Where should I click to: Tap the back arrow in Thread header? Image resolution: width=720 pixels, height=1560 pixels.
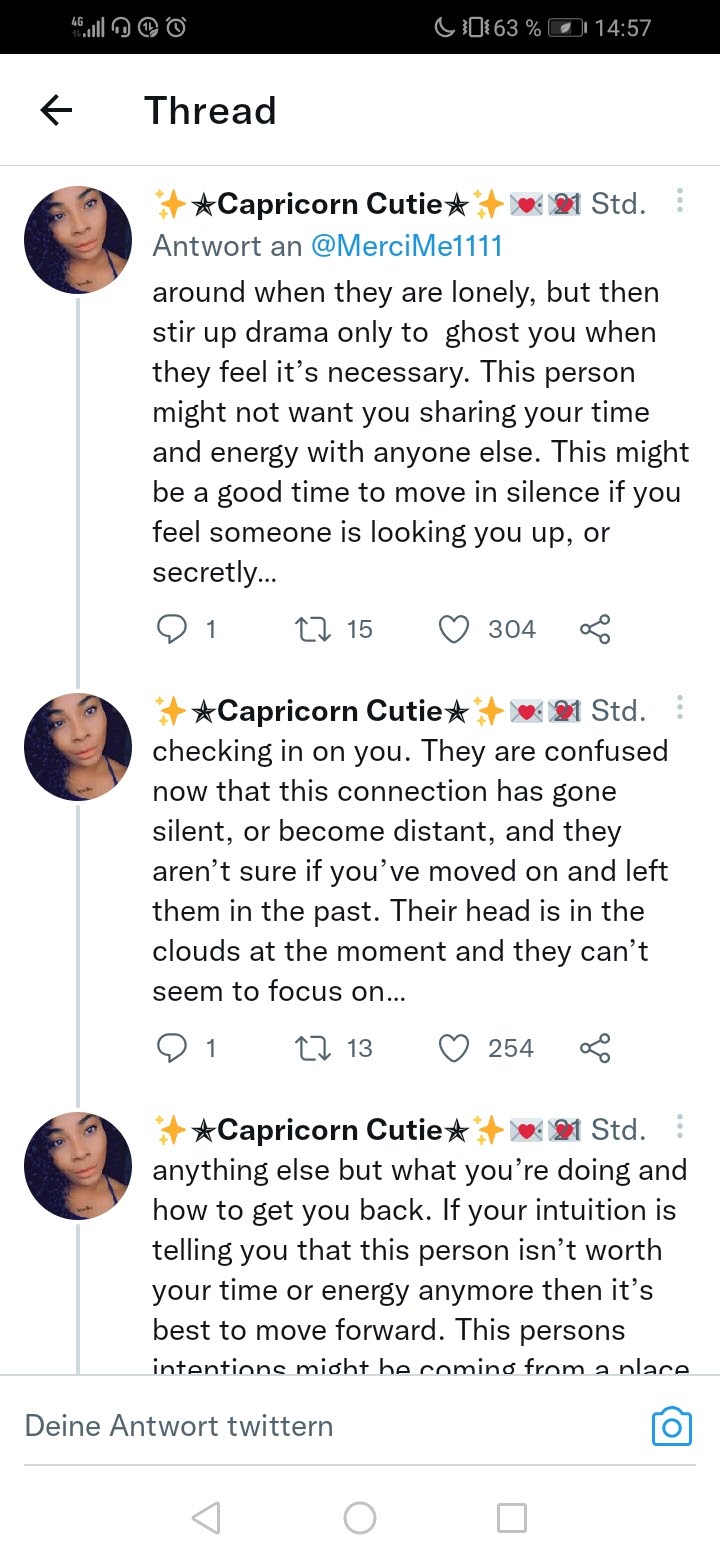[x=57, y=111]
